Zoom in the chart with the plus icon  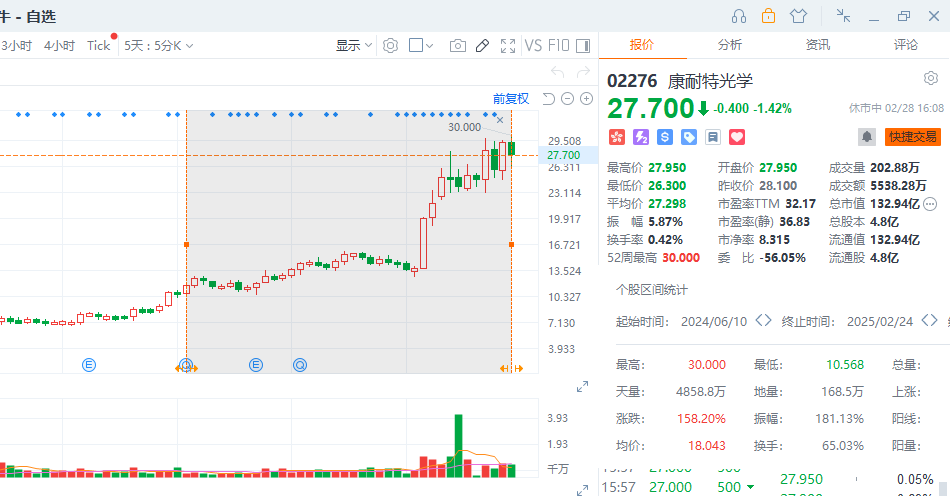click(x=586, y=99)
